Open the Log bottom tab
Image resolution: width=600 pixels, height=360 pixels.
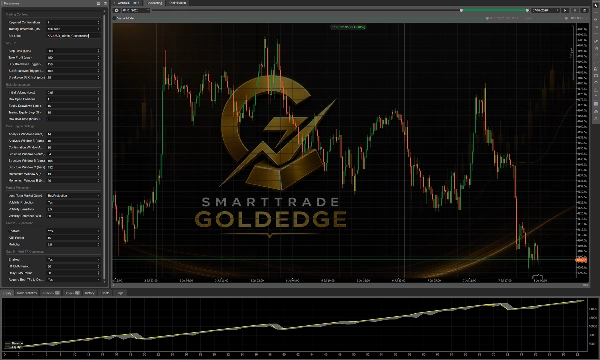(x=120, y=293)
